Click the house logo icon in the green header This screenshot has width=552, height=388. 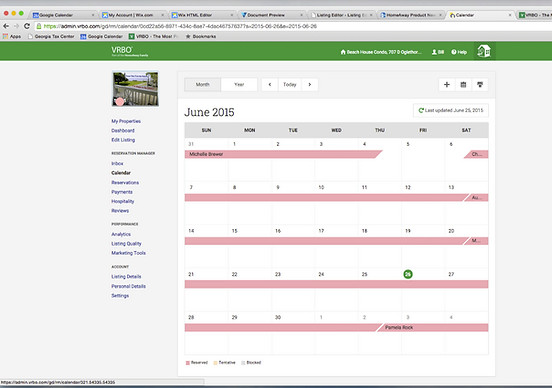(x=484, y=51)
